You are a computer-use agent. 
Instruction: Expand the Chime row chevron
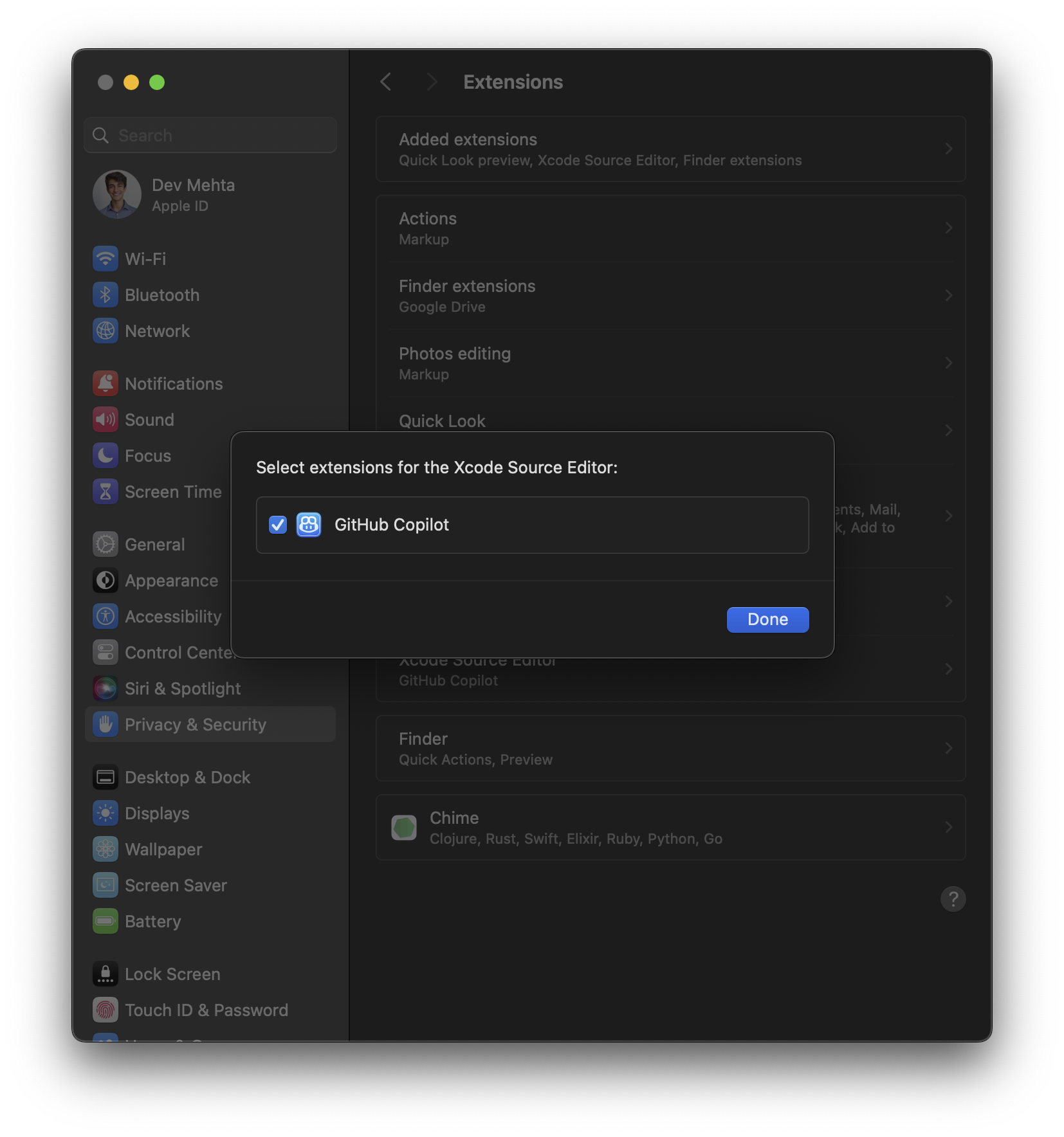(948, 827)
